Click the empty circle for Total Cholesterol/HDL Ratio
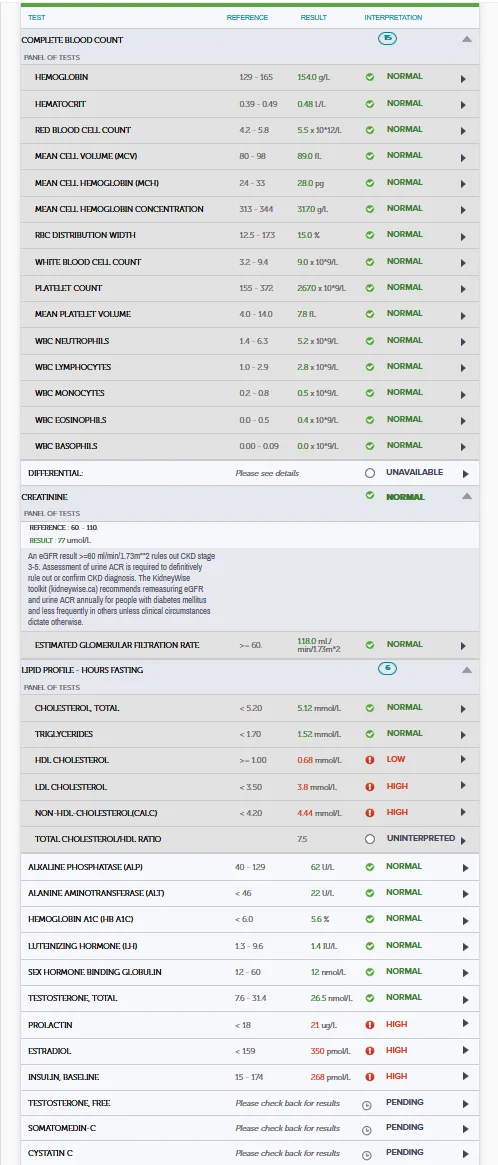Viewport: 498px width, 1165px height. pyautogui.click(x=369, y=839)
